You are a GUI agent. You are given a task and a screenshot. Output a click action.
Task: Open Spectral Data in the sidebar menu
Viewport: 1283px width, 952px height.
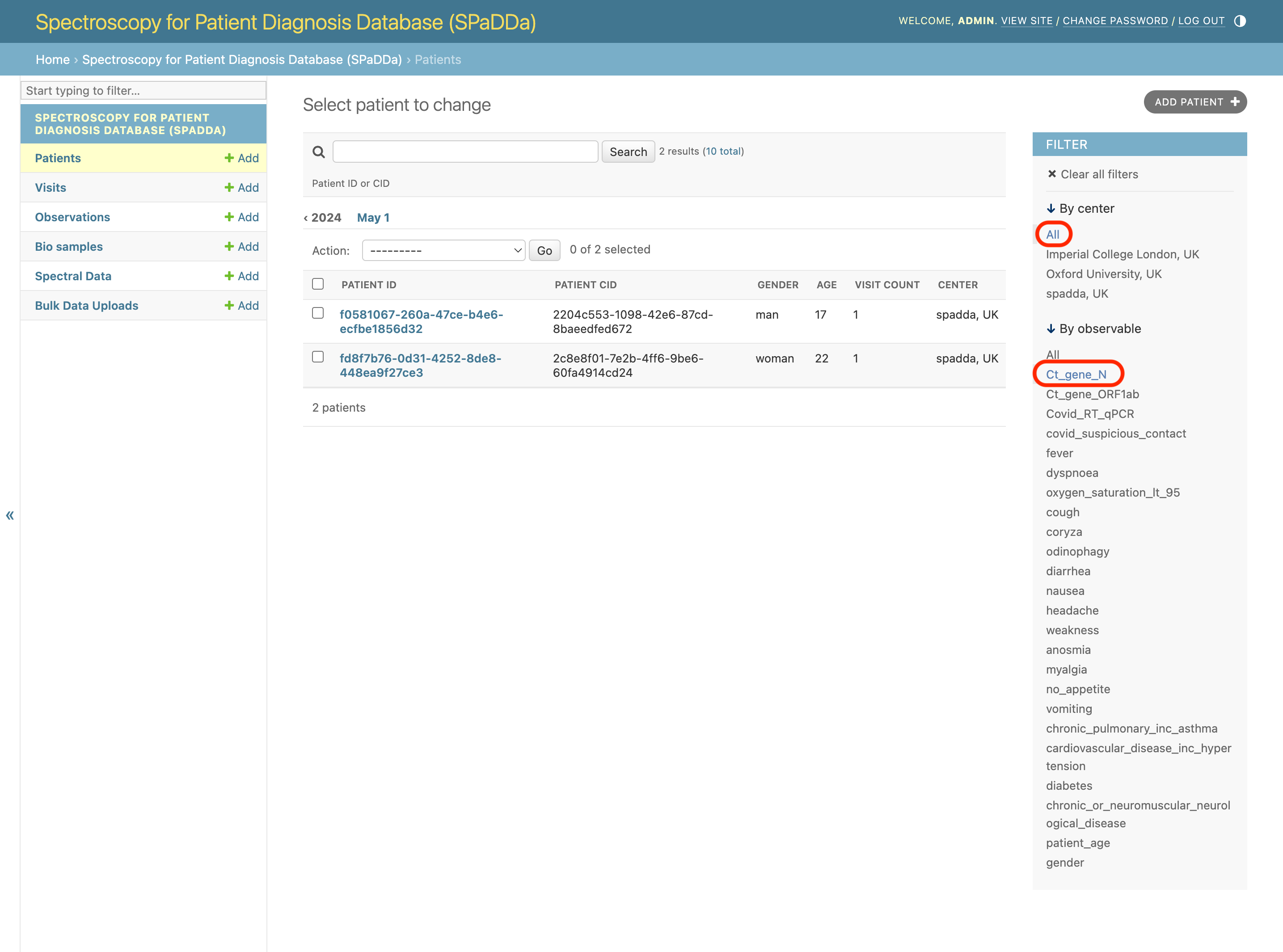coord(73,276)
